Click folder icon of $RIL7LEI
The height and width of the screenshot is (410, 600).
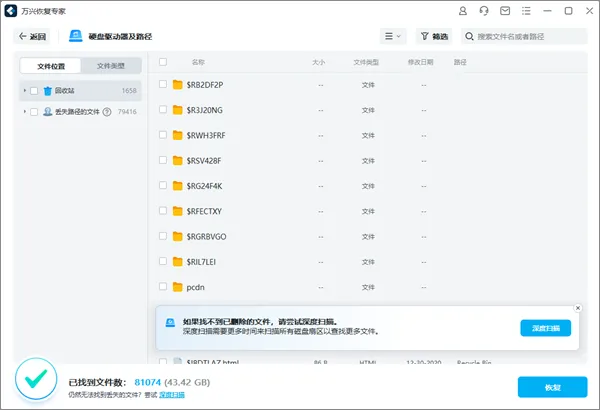[x=178, y=261]
